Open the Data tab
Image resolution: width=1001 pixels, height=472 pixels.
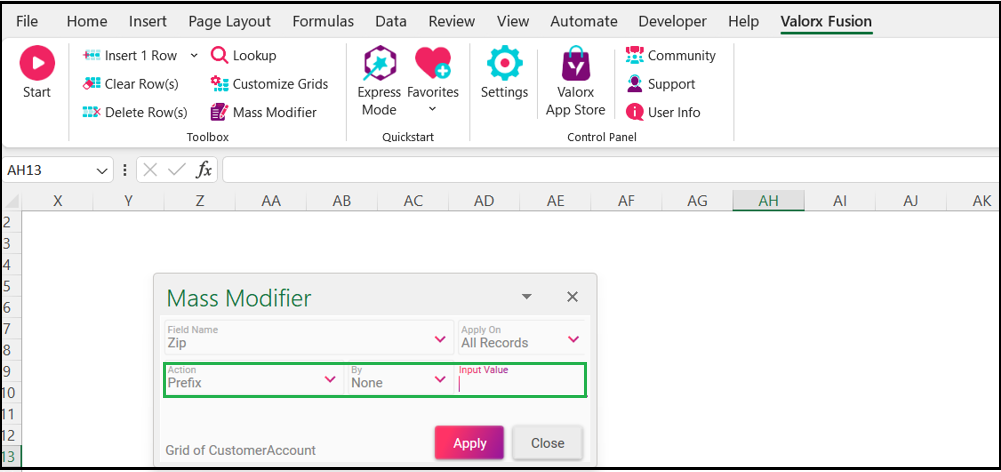pos(391,21)
